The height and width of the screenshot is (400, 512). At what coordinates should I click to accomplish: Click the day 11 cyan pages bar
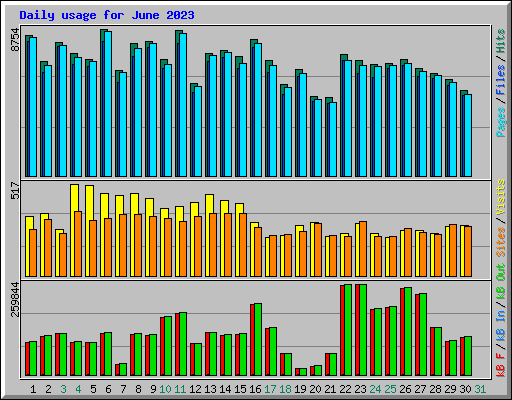183,105
